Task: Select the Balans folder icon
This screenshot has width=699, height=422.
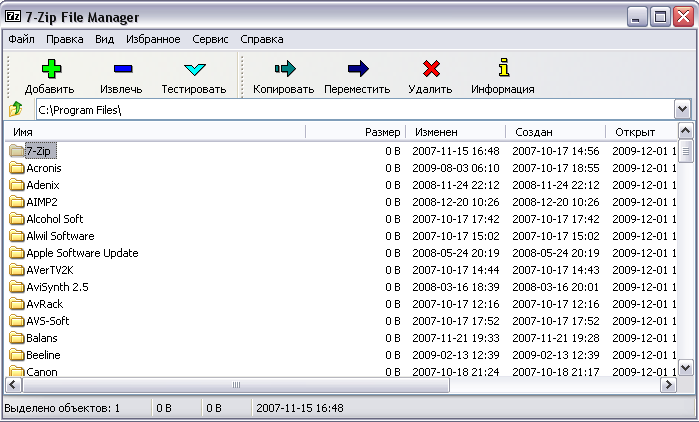Action: [16, 338]
